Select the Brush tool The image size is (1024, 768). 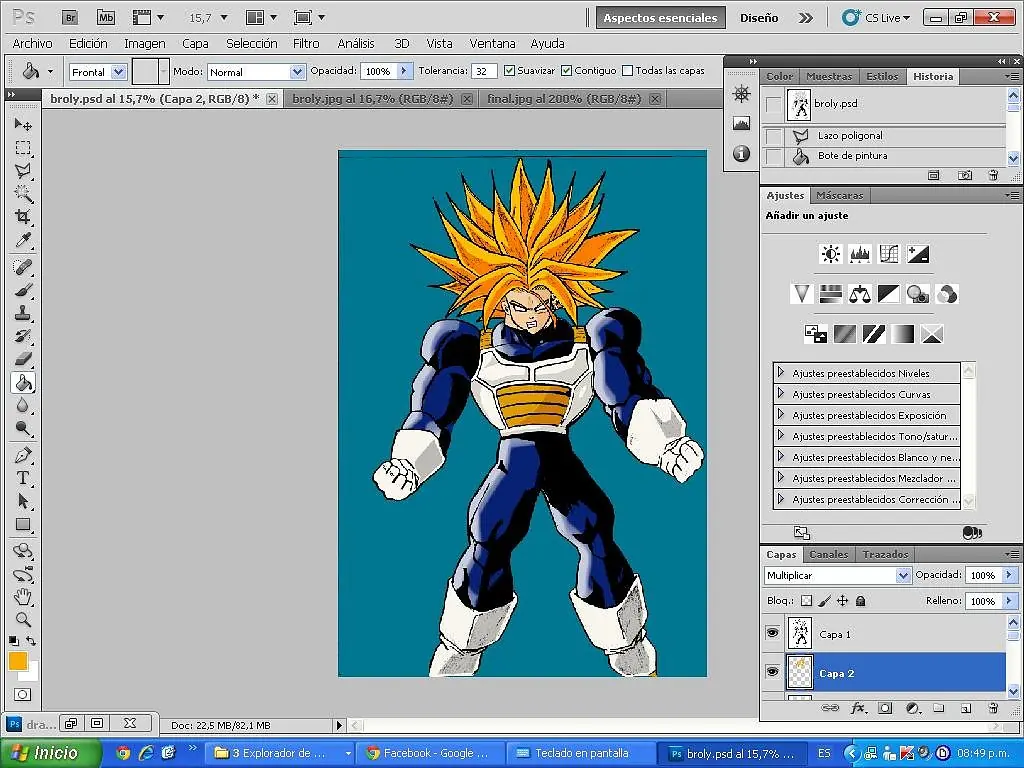23,289
